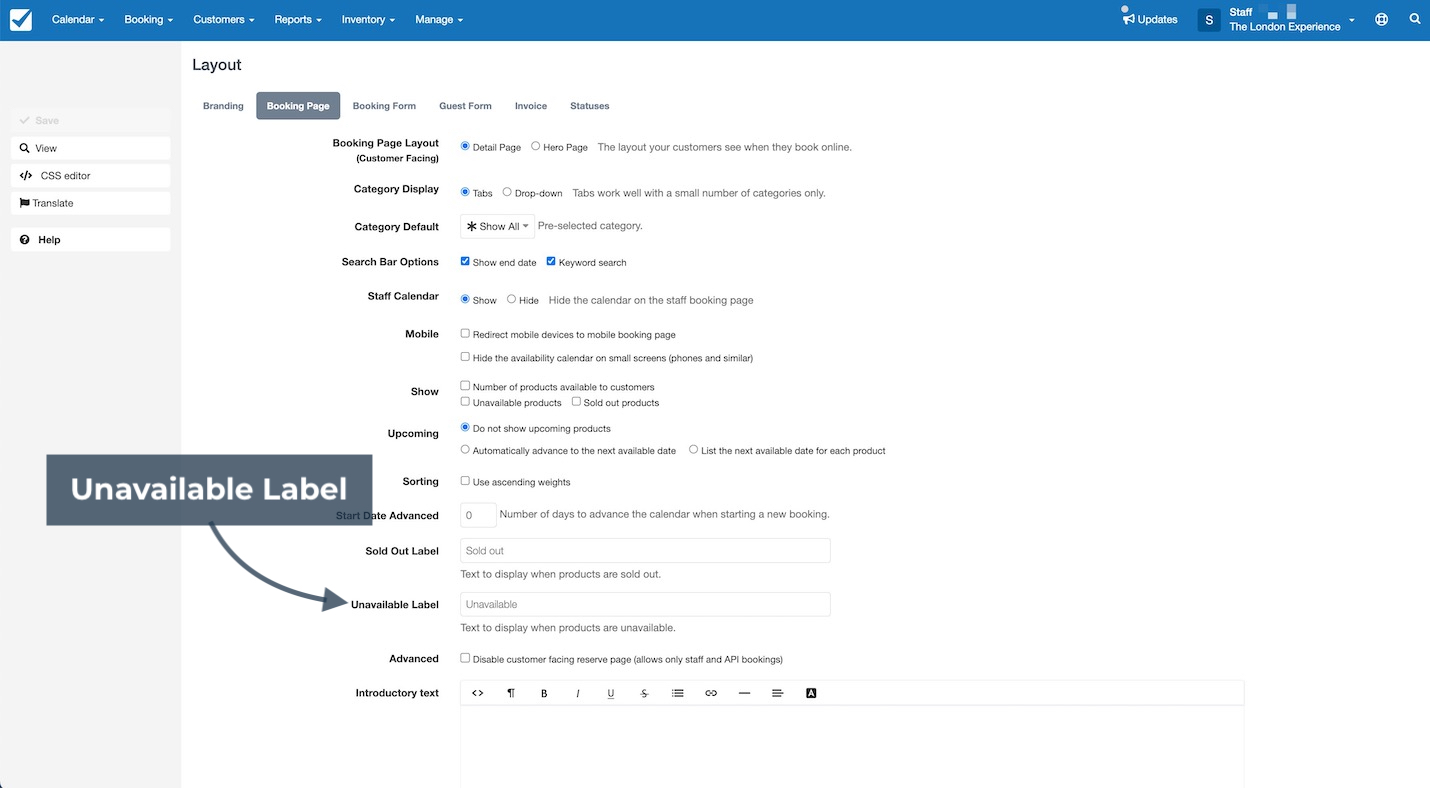Screen dimensions: 1430x788
Task: Choose Tabs category display
Action: click(465, 192)
